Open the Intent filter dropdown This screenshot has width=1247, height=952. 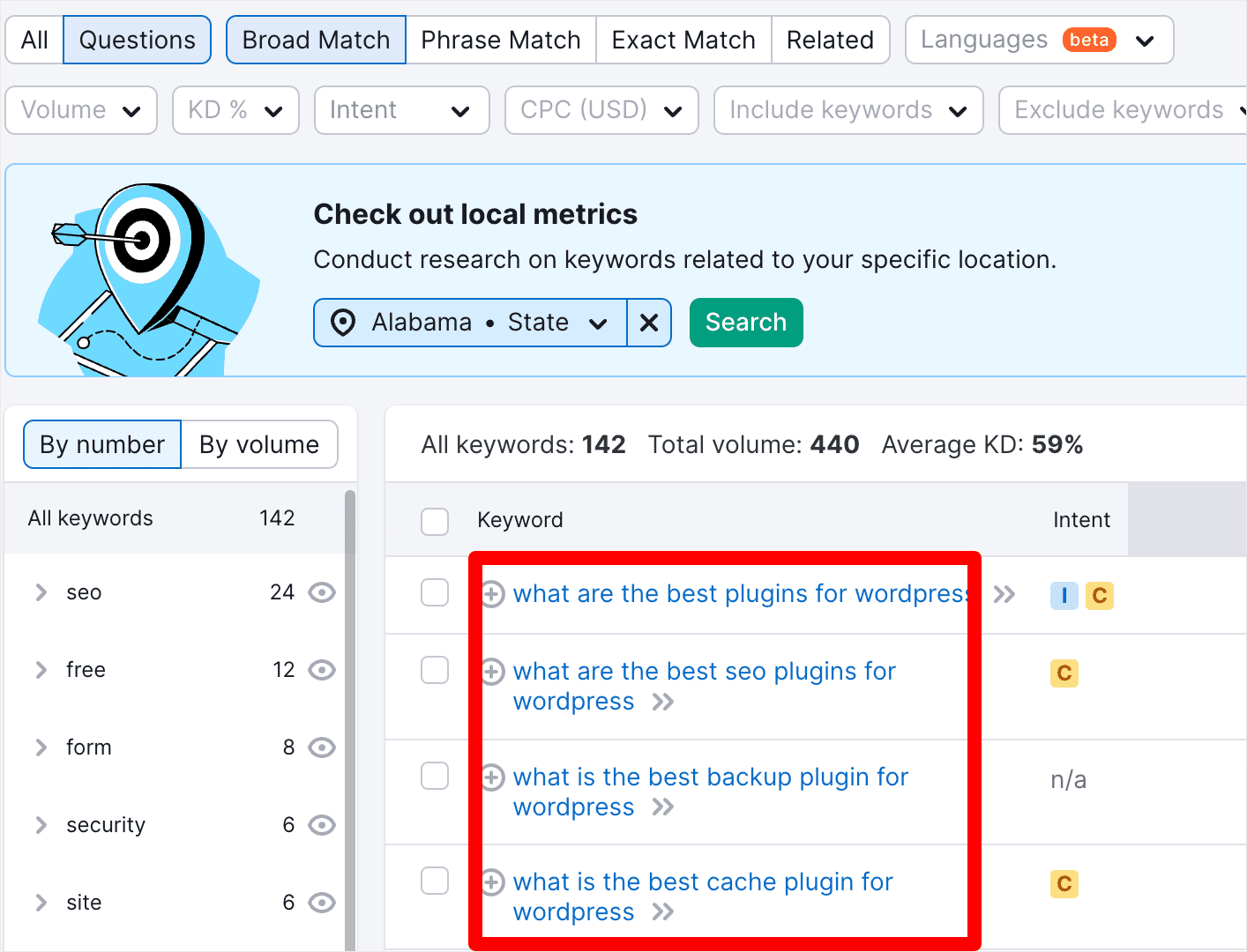click(401, 110)
